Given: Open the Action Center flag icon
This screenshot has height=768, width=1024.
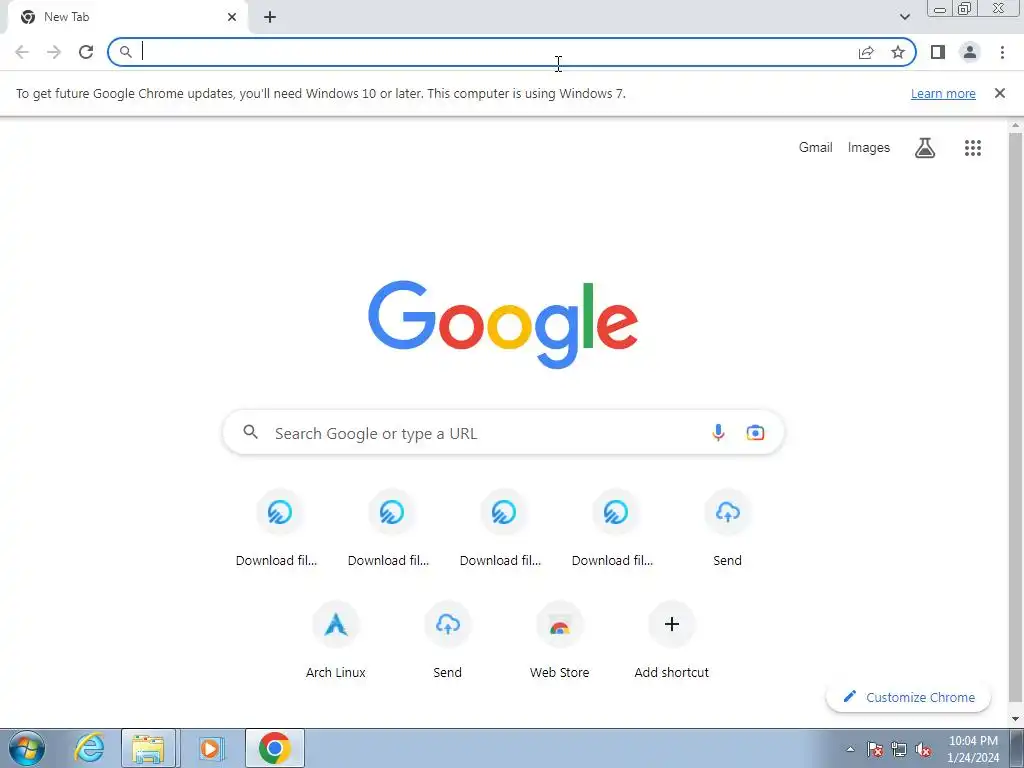Looking at the screenshot, I should [x=875, y=749].
